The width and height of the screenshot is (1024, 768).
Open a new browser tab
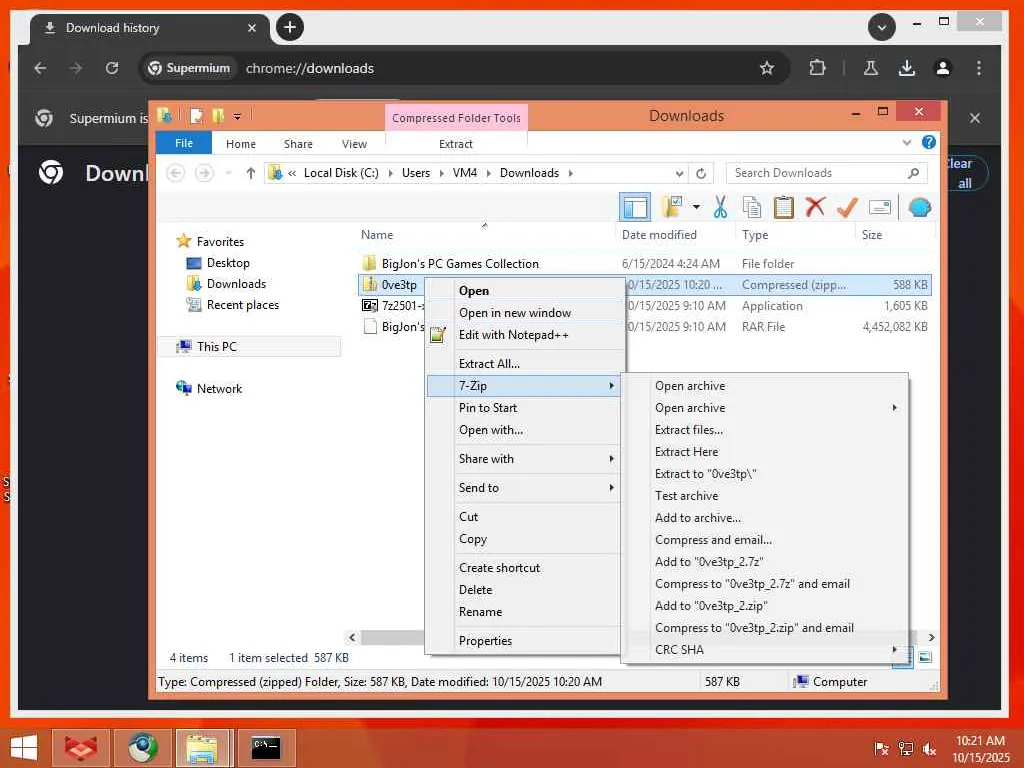coord(290,27)
